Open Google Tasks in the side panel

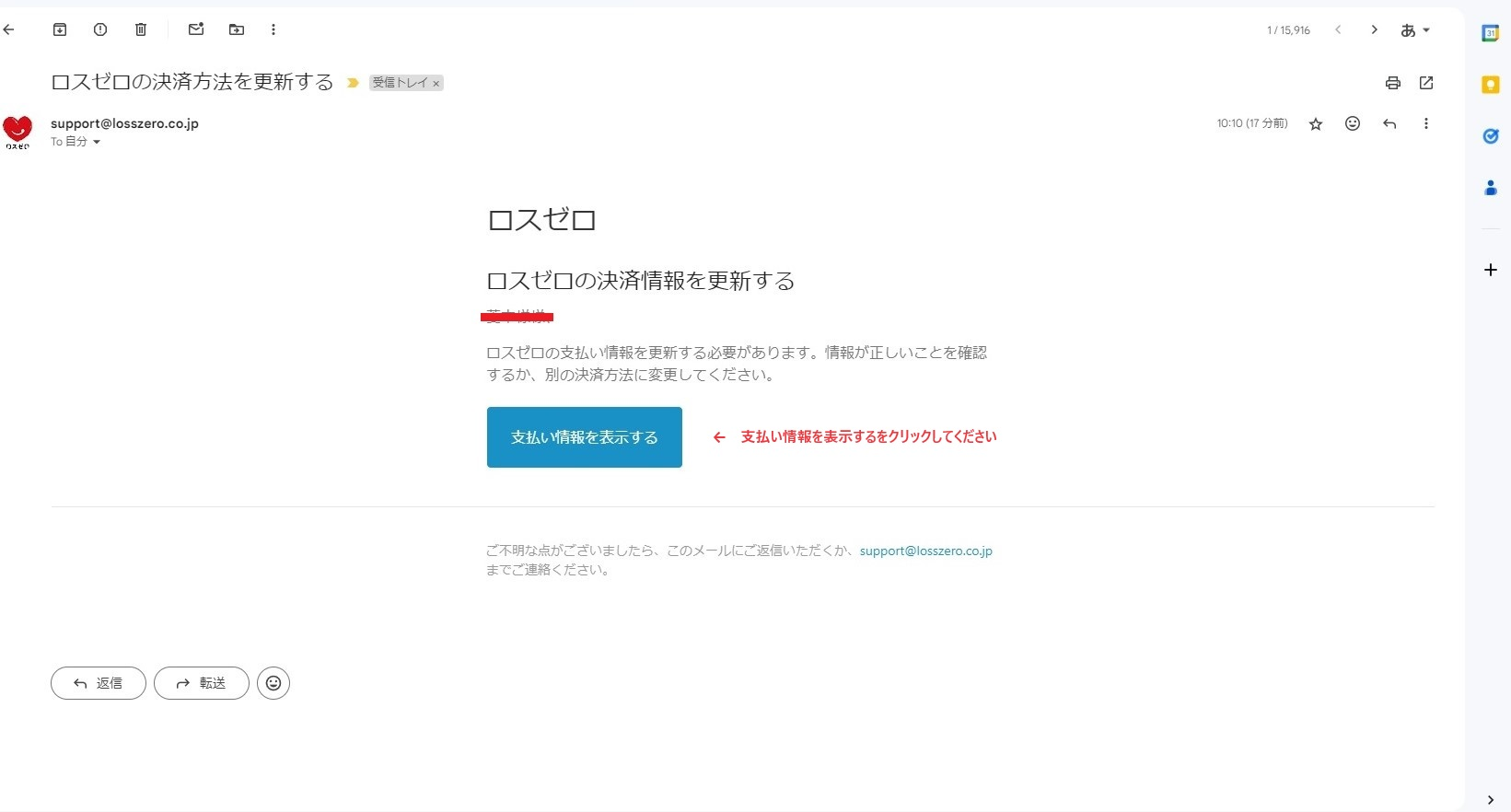coord(1491,136)
